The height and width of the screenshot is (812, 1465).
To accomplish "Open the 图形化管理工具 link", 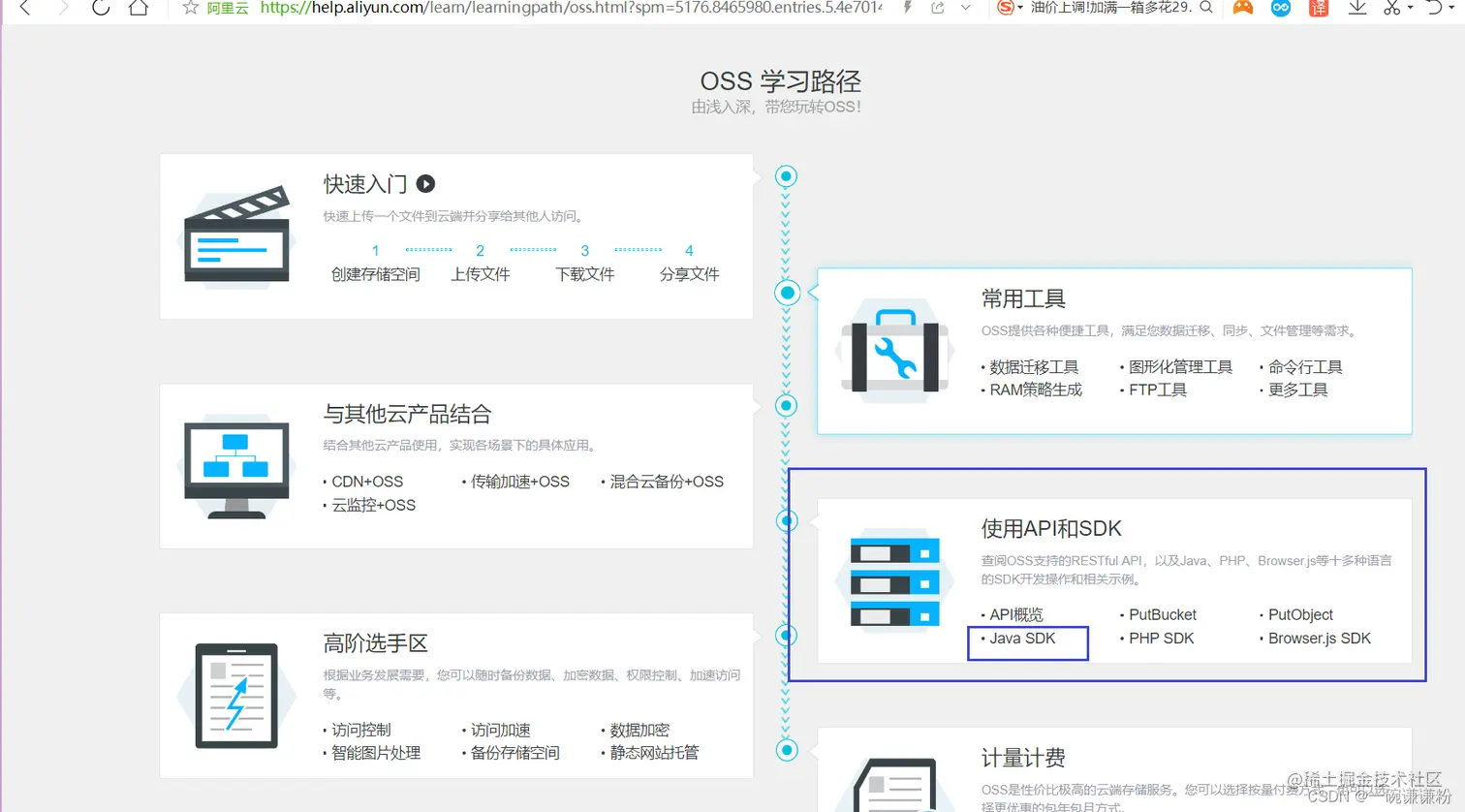I will coord(1180,367).
